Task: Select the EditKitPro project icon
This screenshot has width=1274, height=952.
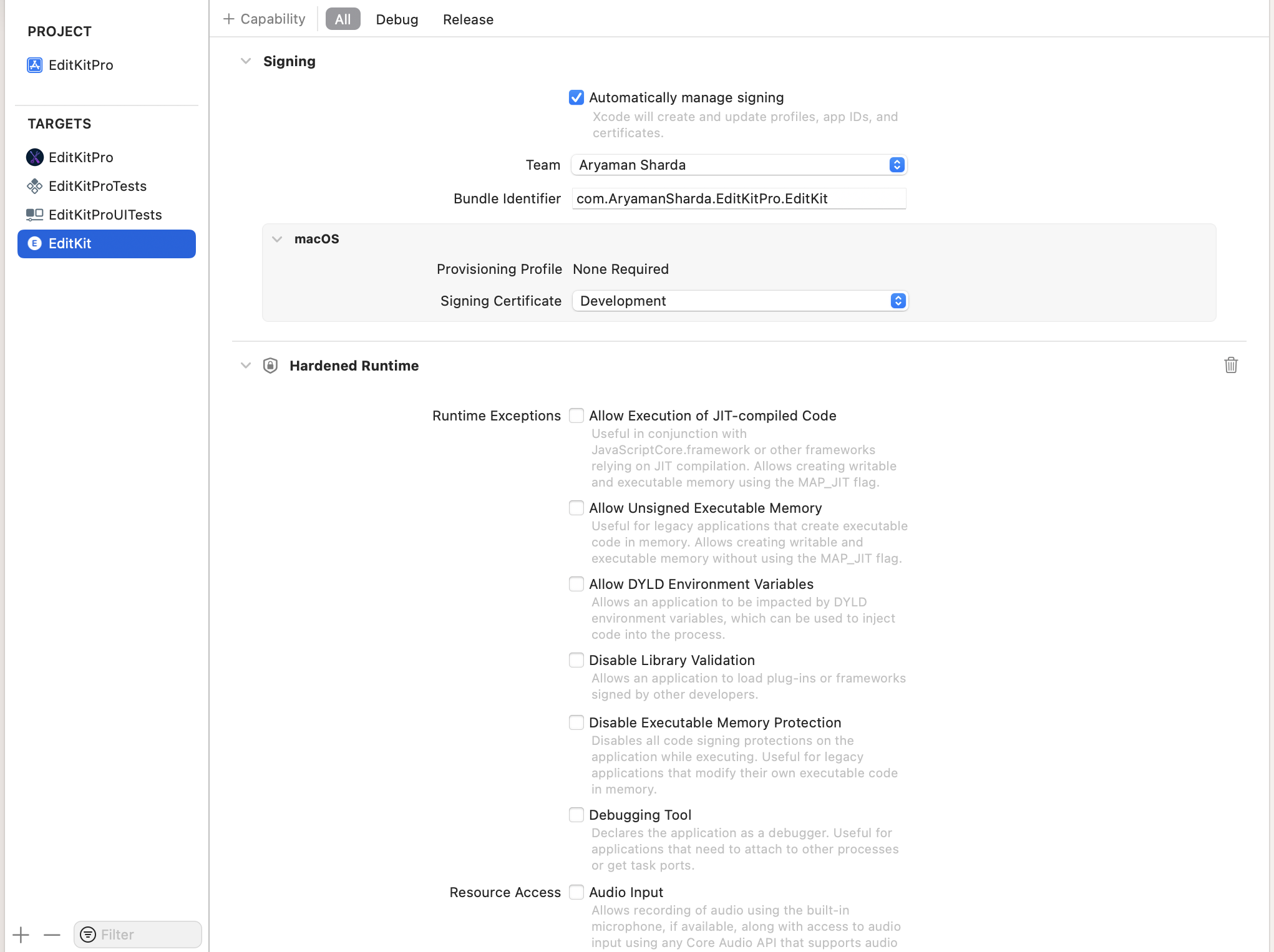Action: [35, 65]
